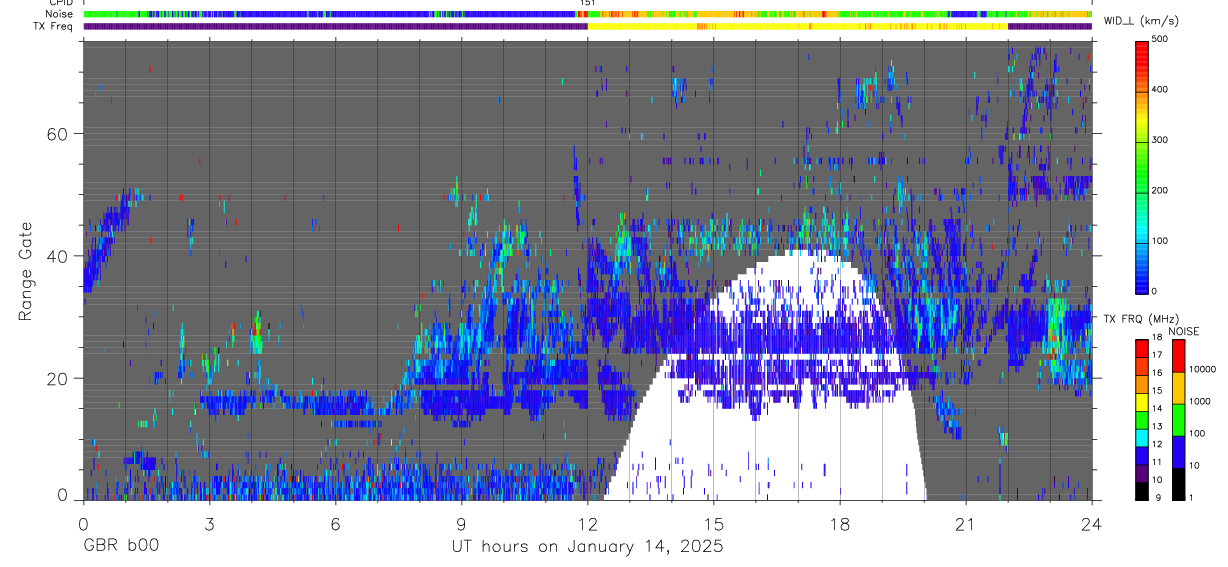
Task: Click the 500 tick on width colorbar
Action: (x=1160, y=39)
